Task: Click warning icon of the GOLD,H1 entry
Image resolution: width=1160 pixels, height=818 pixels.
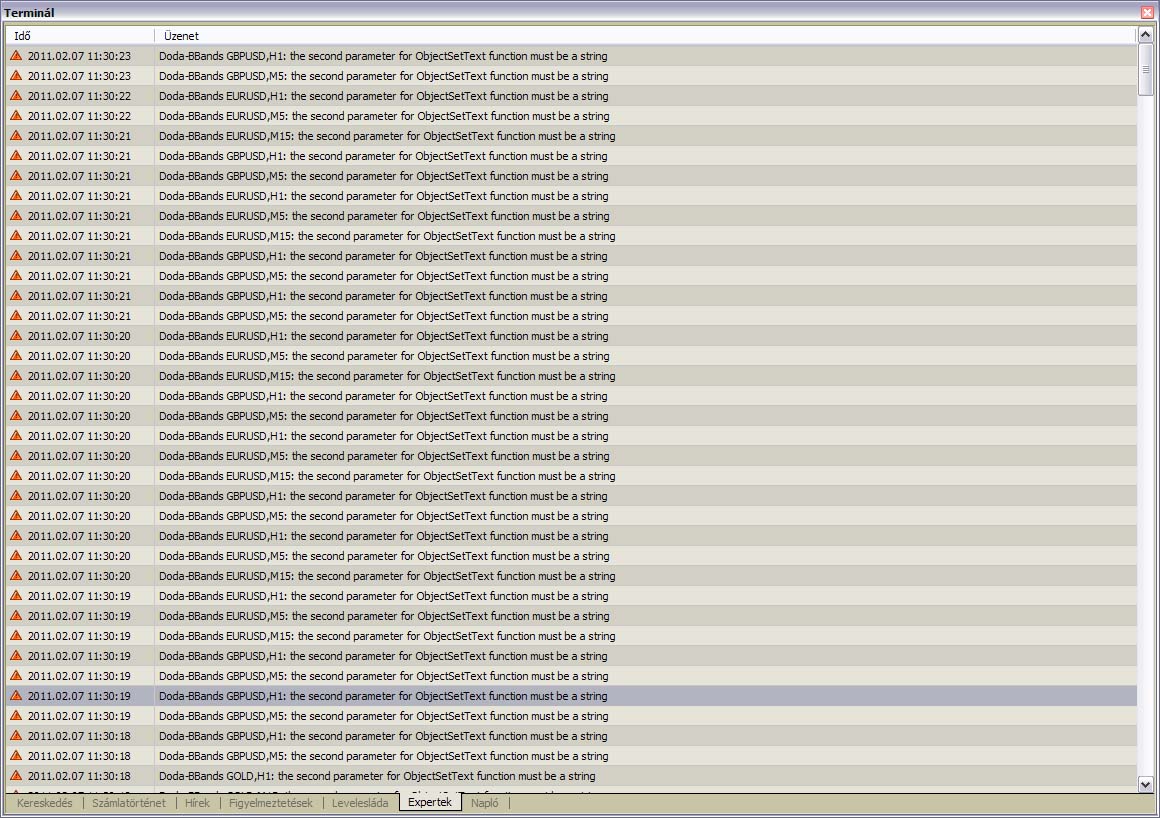Action: 16,776
